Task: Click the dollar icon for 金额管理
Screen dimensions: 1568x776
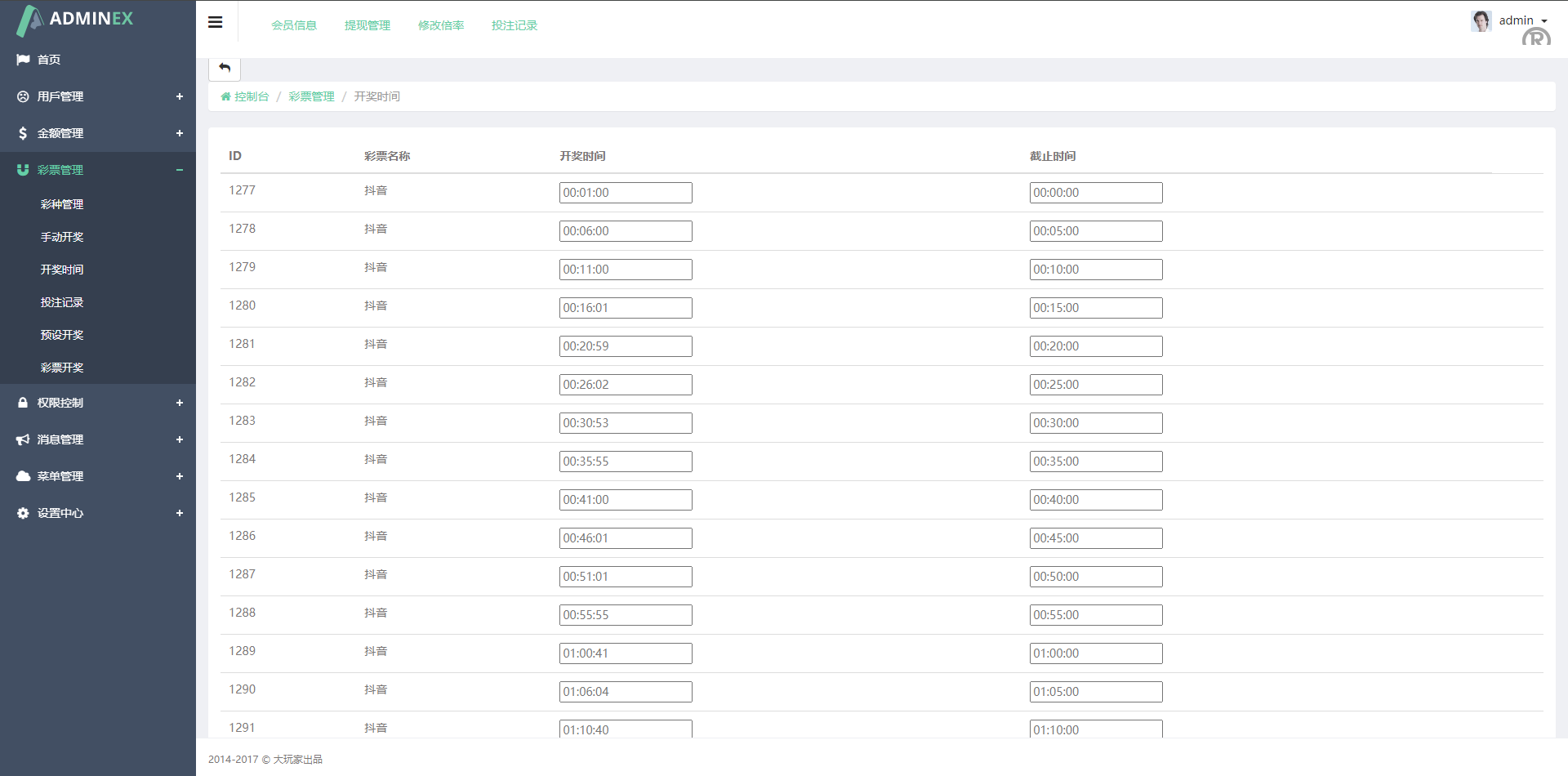Action: point(23,133)
